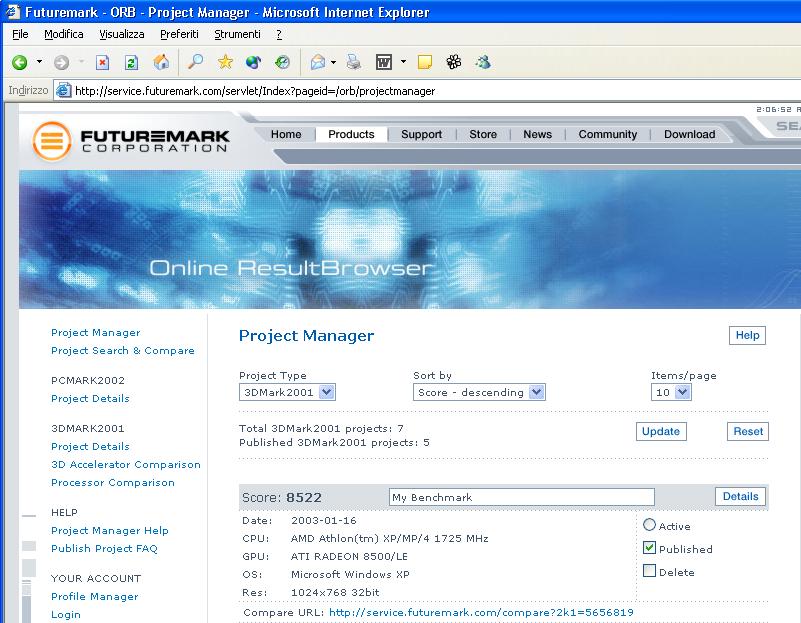801x623 pixels.
Task: Click the 'ATI RADEON 8500/LE' GPU value
Action: (x=349, y=557)
